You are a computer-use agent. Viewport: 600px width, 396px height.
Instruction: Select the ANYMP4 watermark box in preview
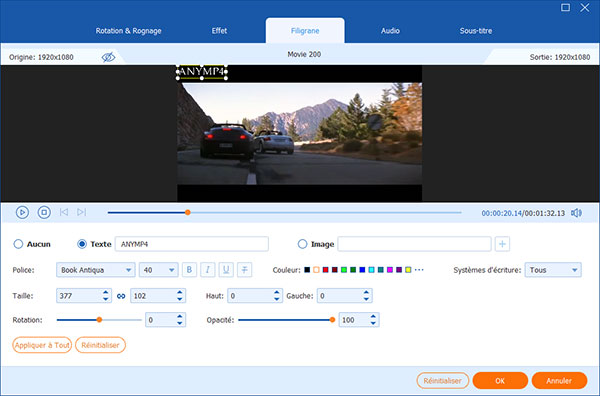(x=202, y=72)
